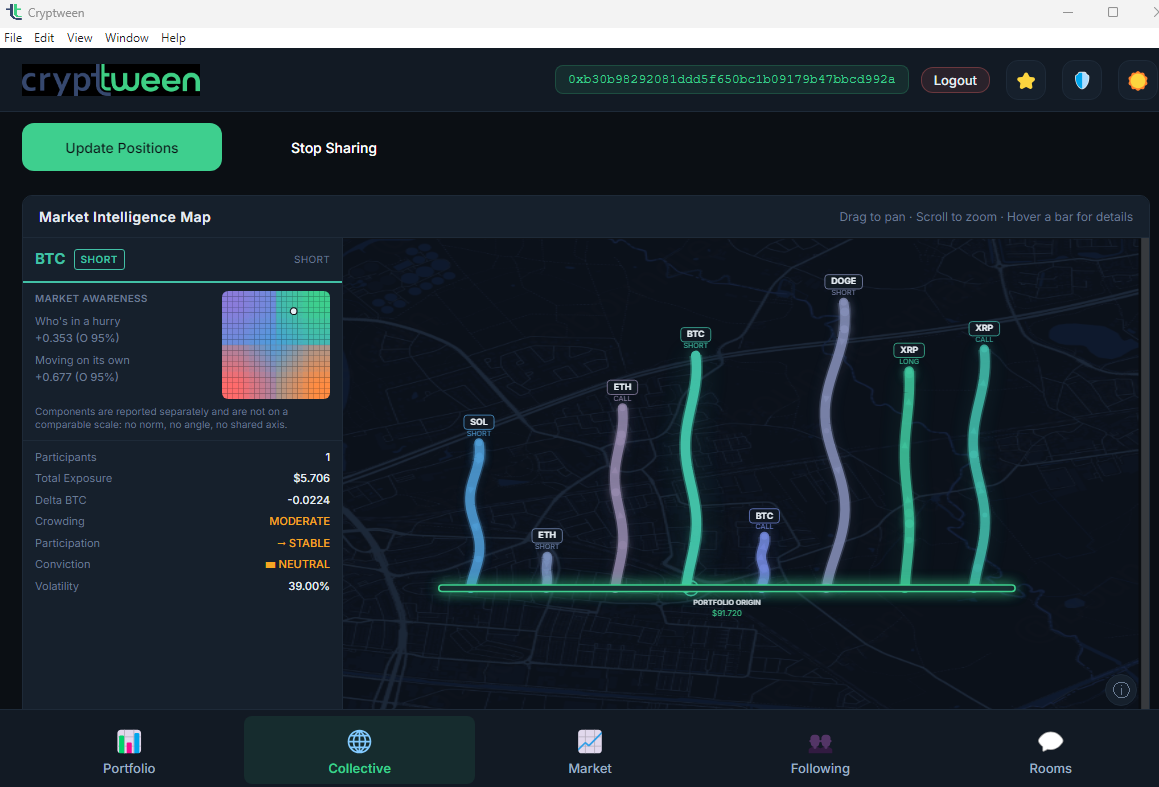Click the Cryptween logo

pos(111,80)
